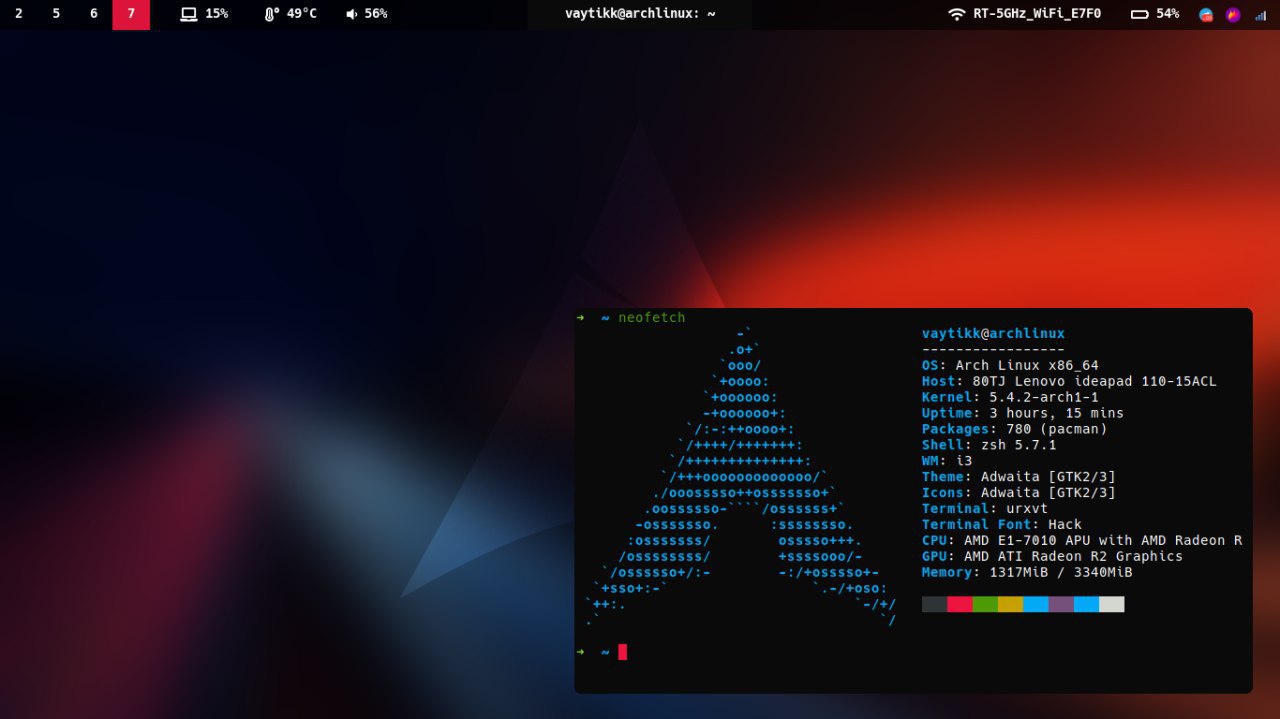Click the 15% CPU usage value
Viewport: 1280px width, 719px height.
pos(216,14)
